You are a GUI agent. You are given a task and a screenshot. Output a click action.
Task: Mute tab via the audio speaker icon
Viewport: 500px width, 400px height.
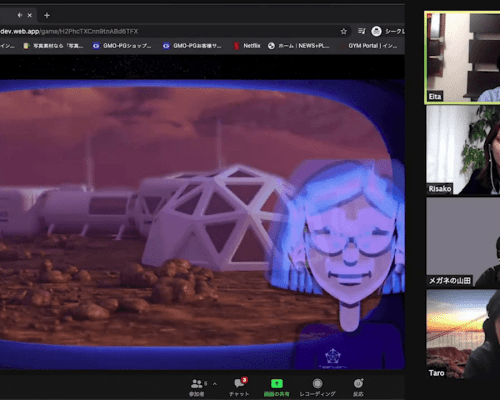coord(20,15)
